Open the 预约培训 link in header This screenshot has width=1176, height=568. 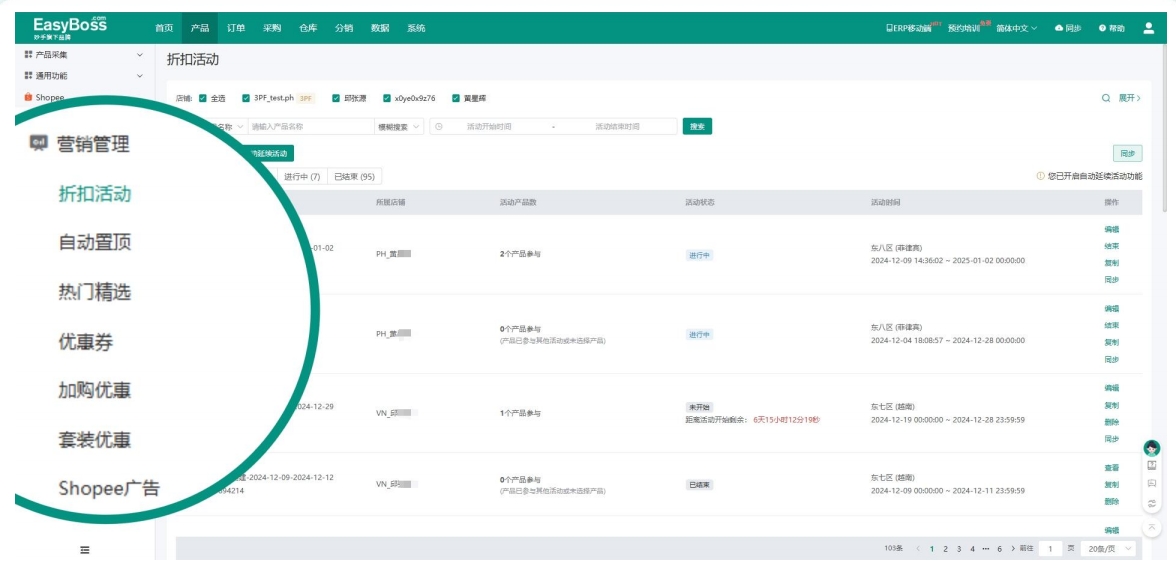[963, 29]
